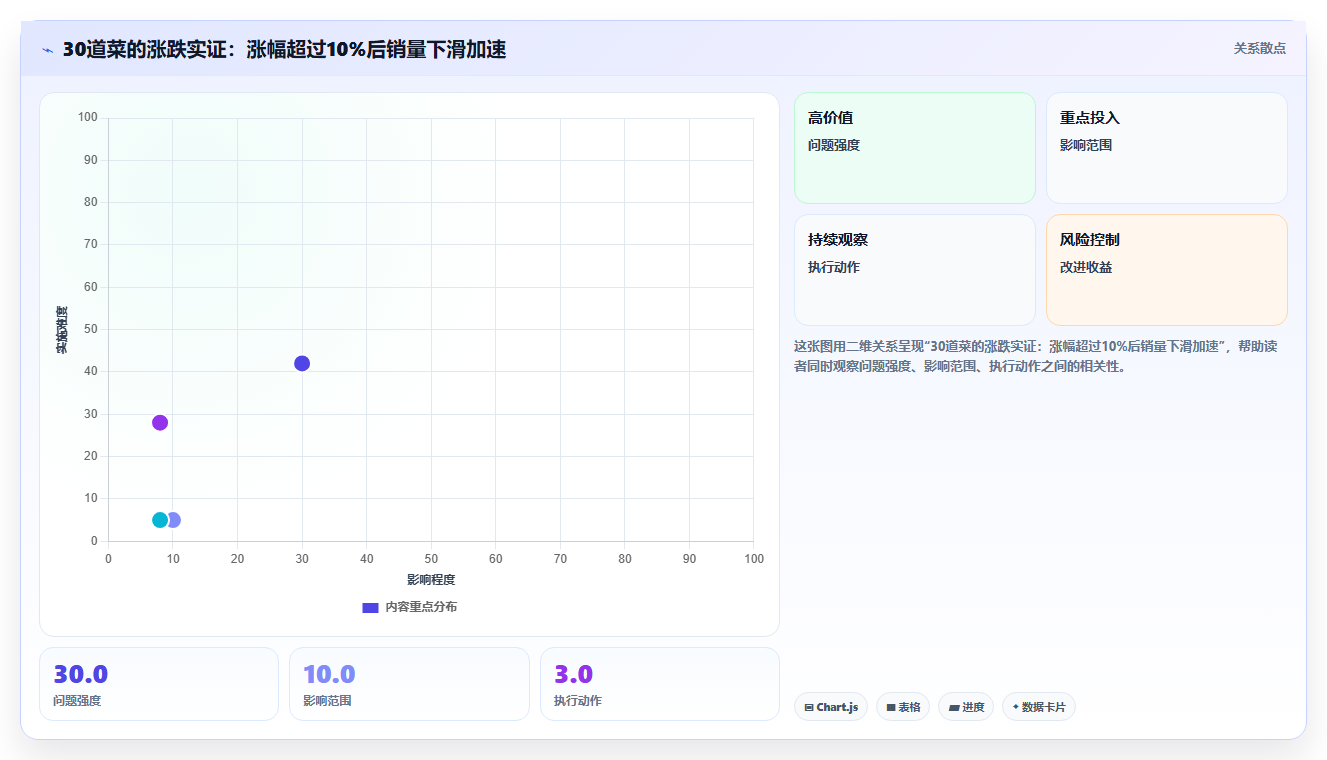Click the 3.0 执行动作 stat card
The width and height of the screenshot is (1327, 760).
click(x=660, y=684)
